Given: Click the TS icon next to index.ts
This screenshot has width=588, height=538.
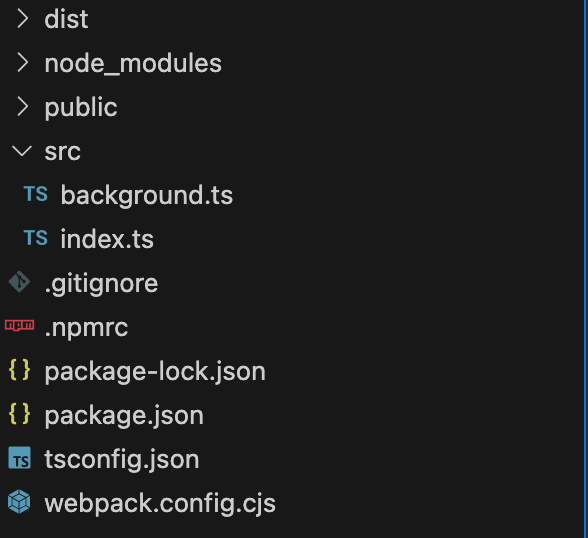Looking at the screenshot, I should (36, 238).
